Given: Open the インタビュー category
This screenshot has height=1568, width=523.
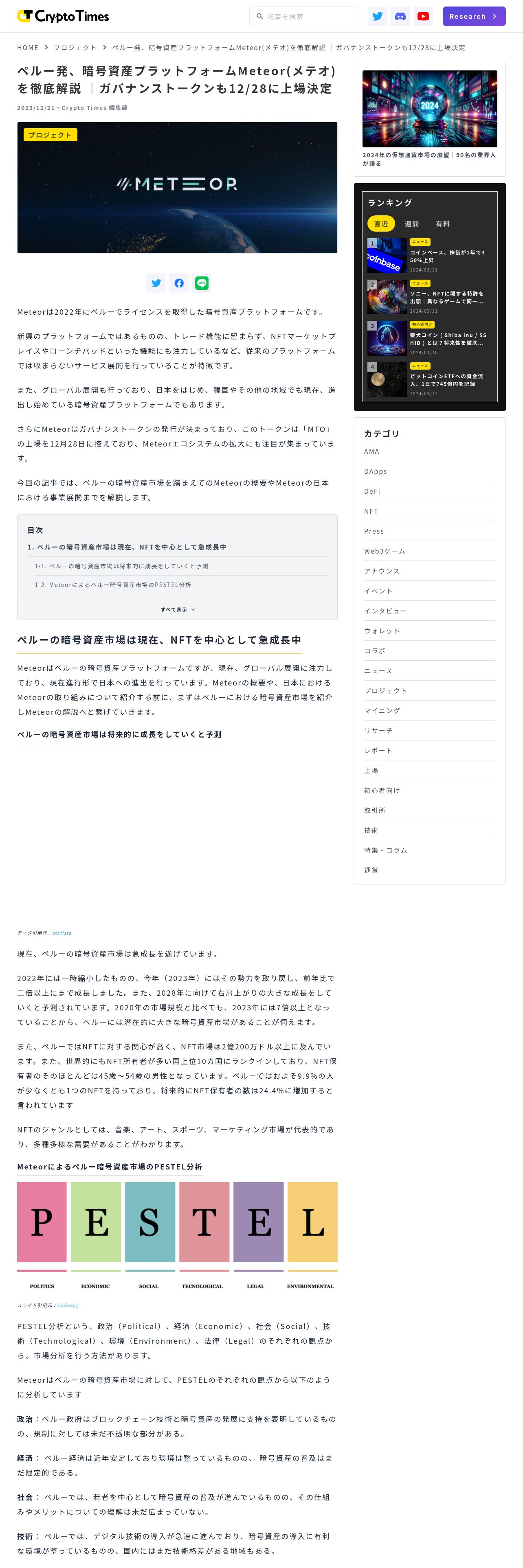Looking at the screenshot, I should (430, 611).
